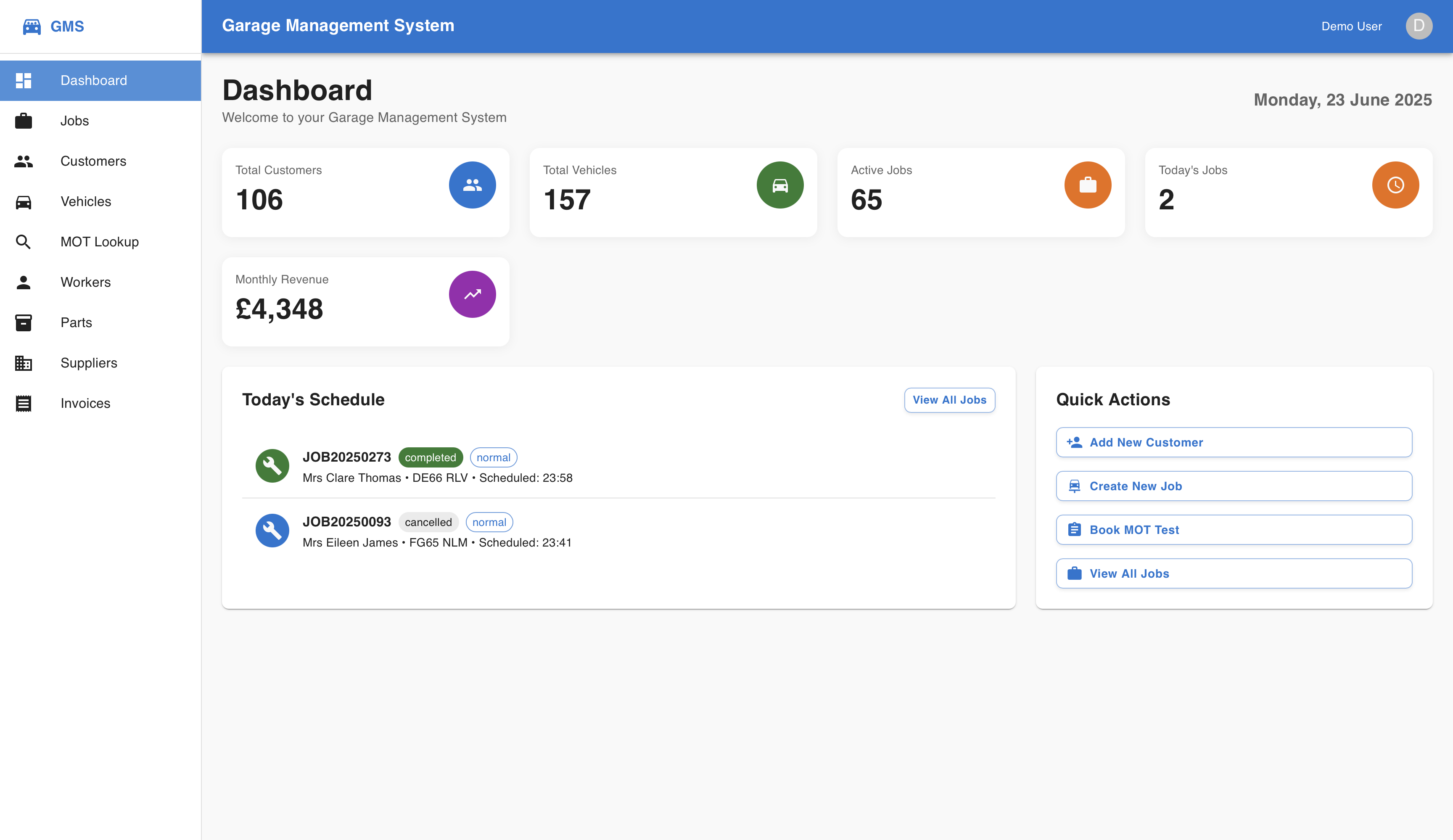Open MOT Lookup using the magnifier icon
Viewport: 1453px width, 840px height.
point(24,242)
